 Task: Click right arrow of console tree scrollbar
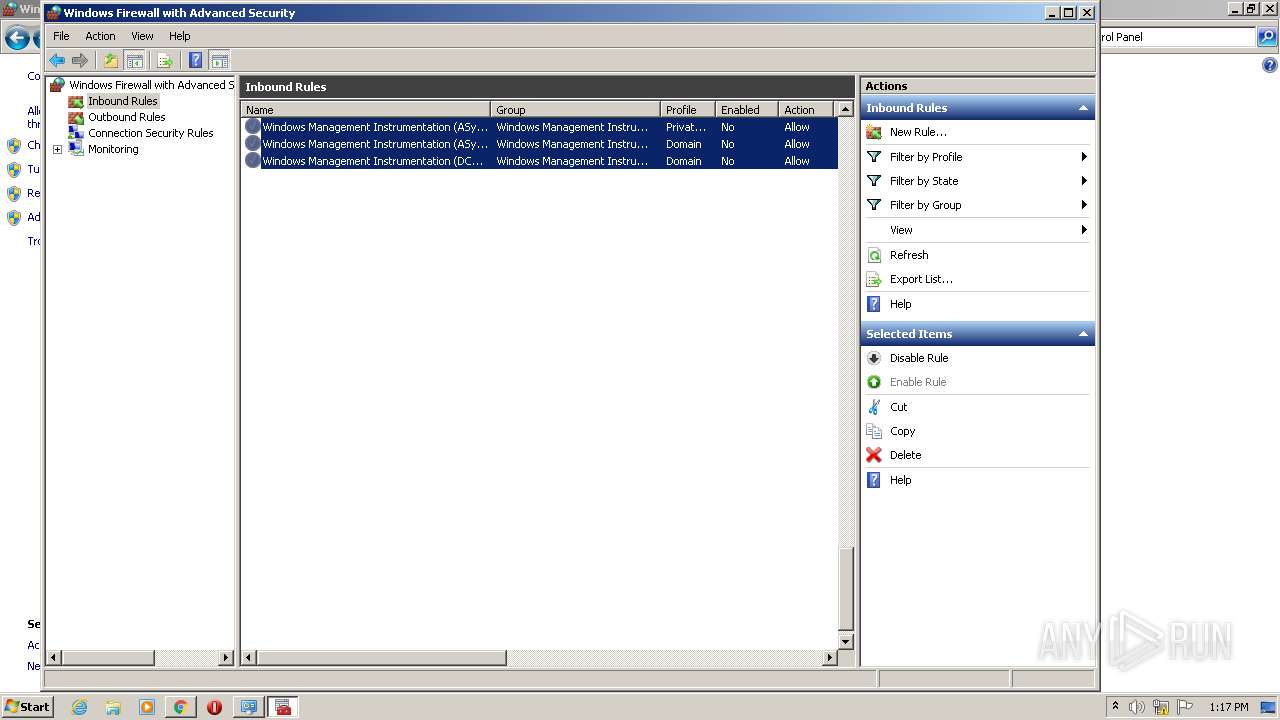(226, 658)
